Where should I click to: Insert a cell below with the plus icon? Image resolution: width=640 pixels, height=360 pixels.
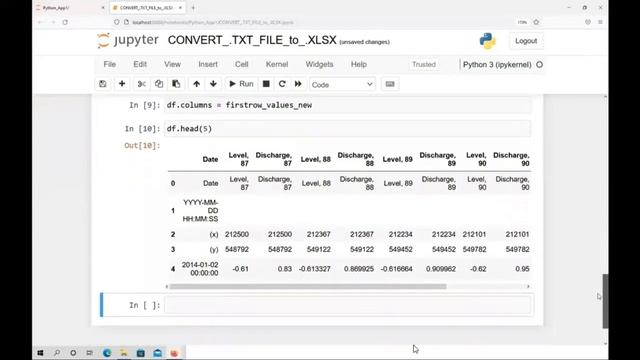tap(122, 84)
